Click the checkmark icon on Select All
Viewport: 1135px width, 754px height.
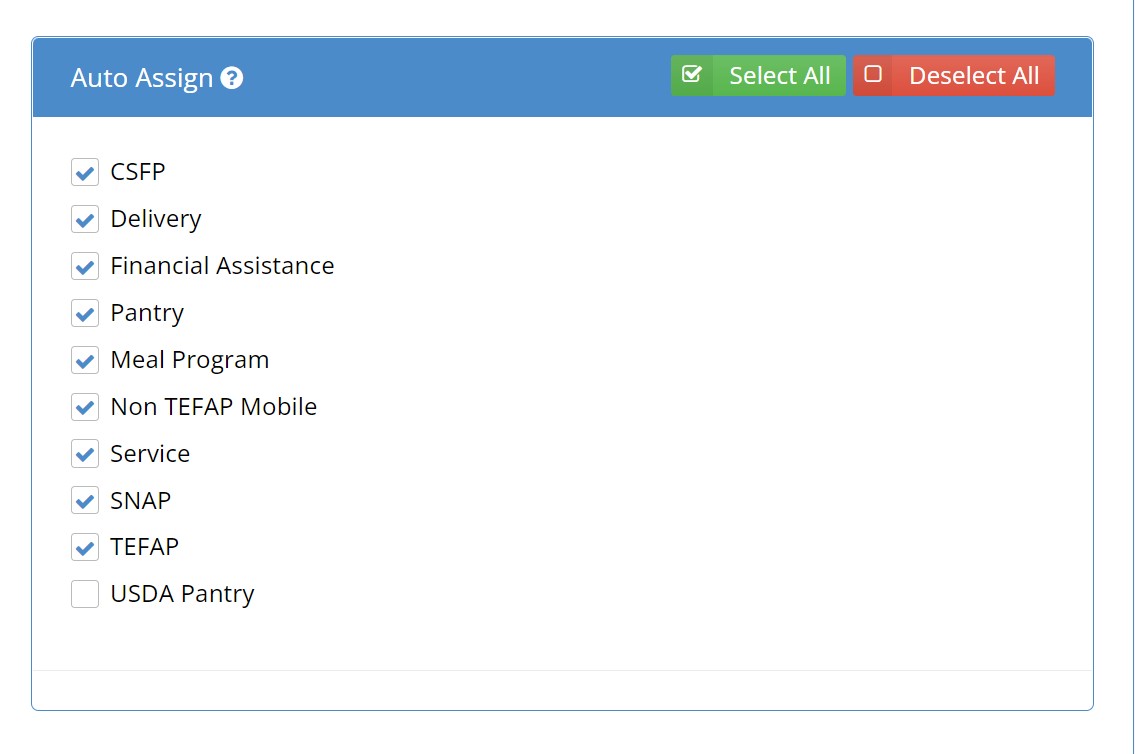[691, 75]
